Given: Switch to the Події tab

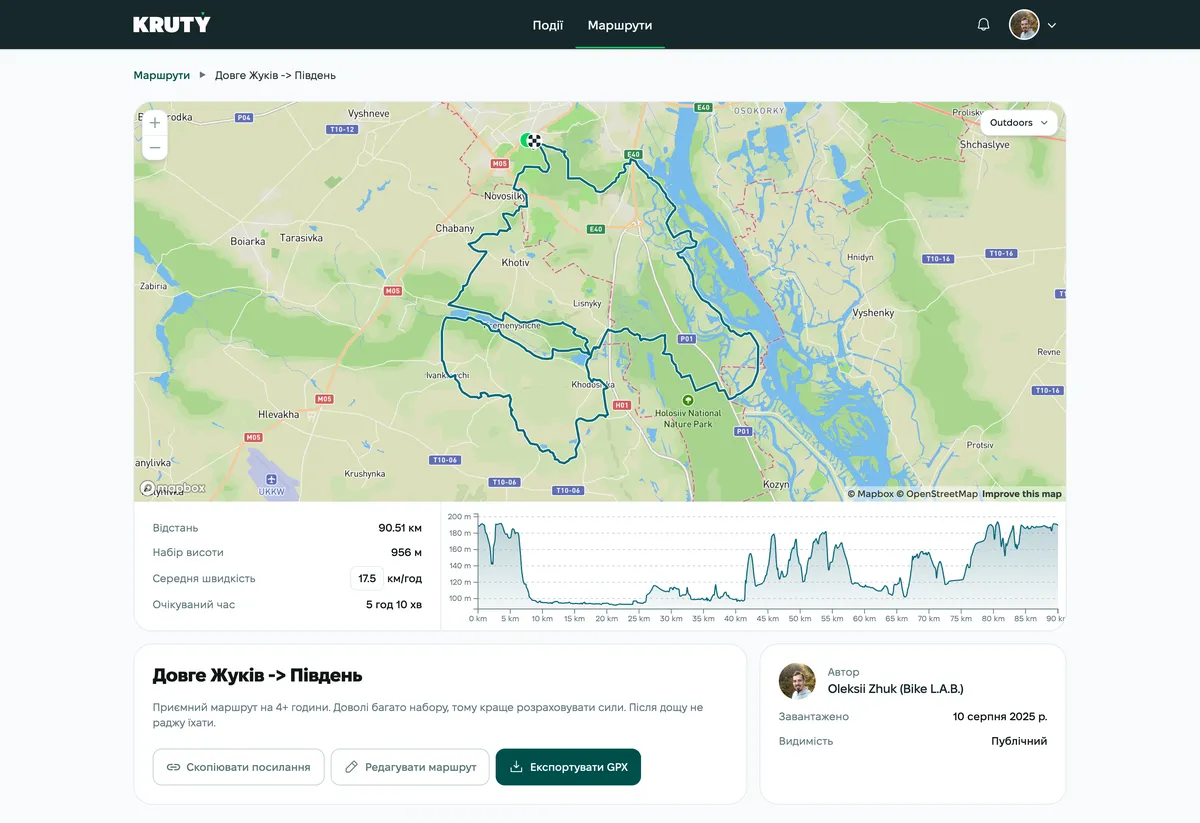Looking at the screenshot, I should (x=547, y=25).
